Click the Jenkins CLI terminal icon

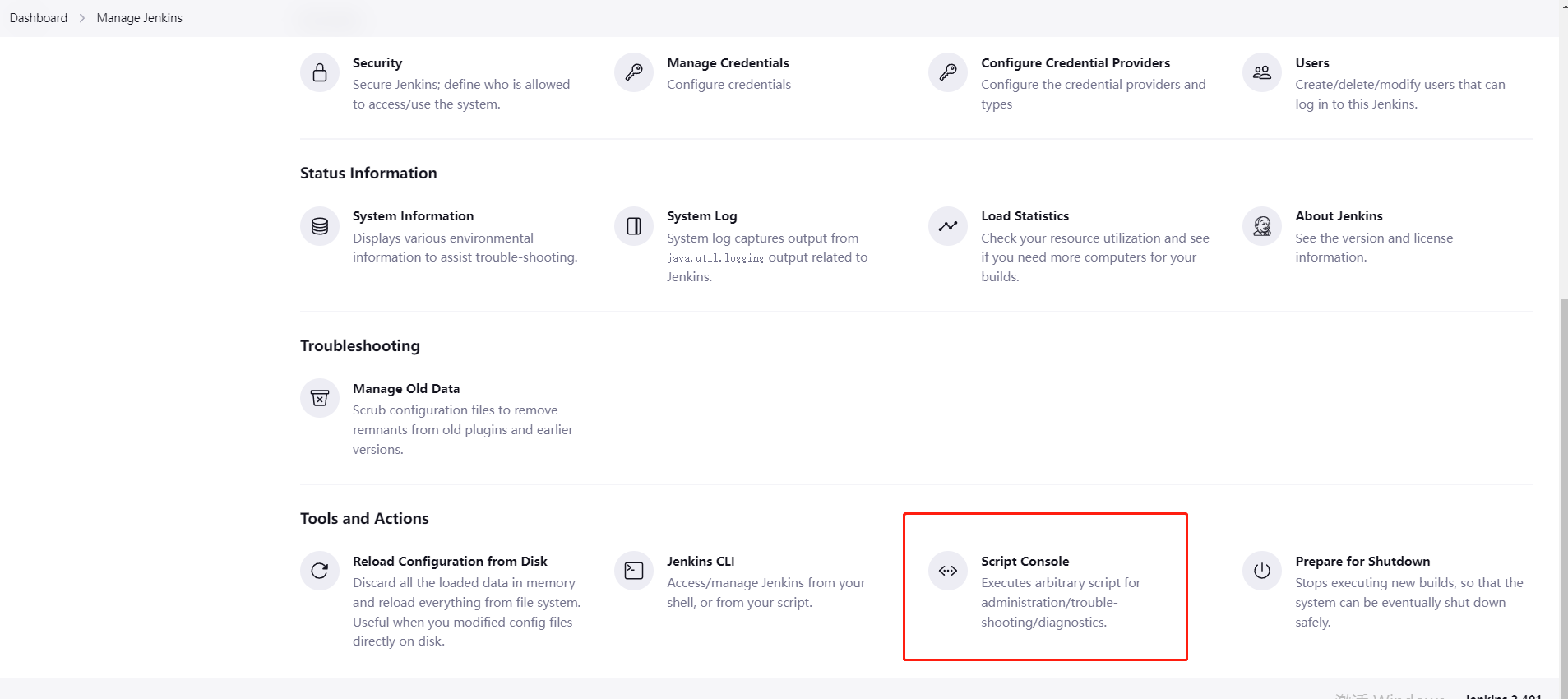point(634,571)
